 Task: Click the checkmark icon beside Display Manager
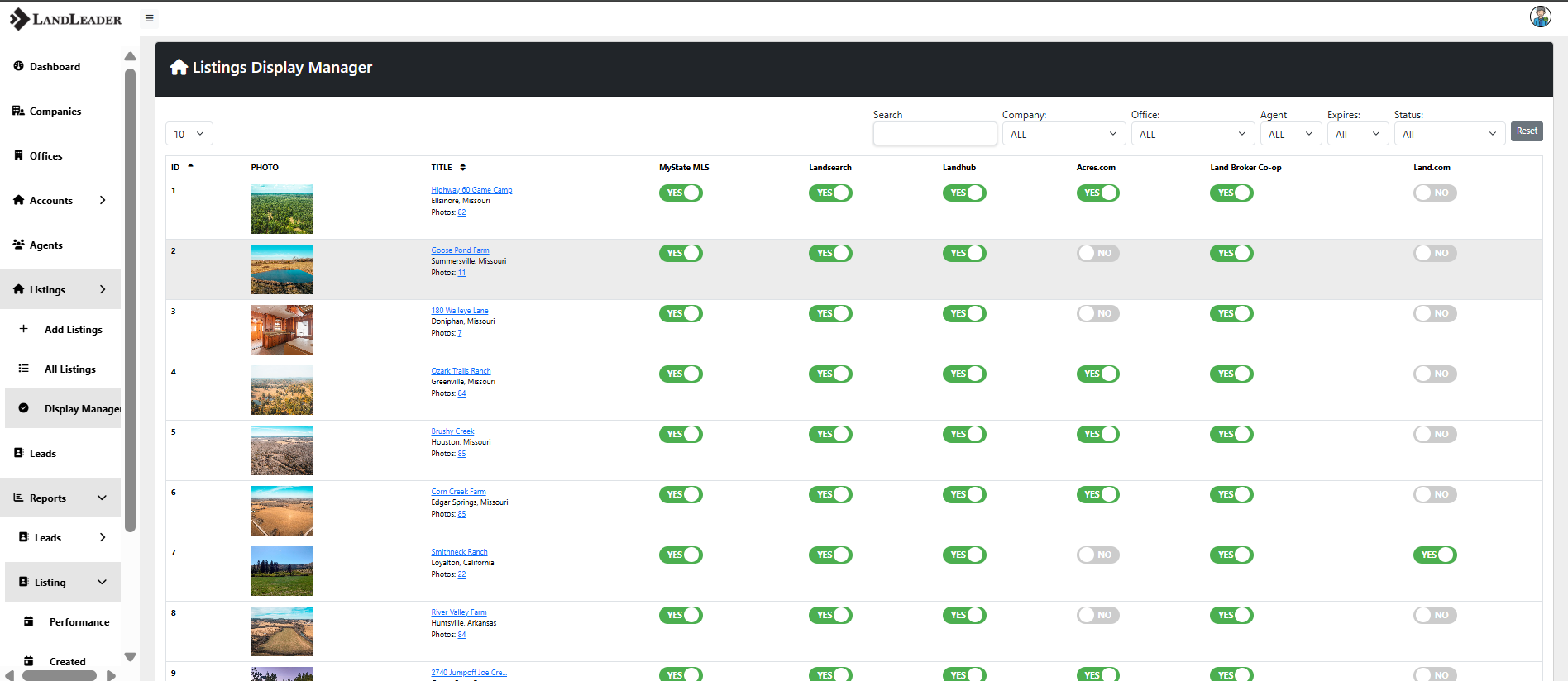pyautogui.click(x=23, y=408)
